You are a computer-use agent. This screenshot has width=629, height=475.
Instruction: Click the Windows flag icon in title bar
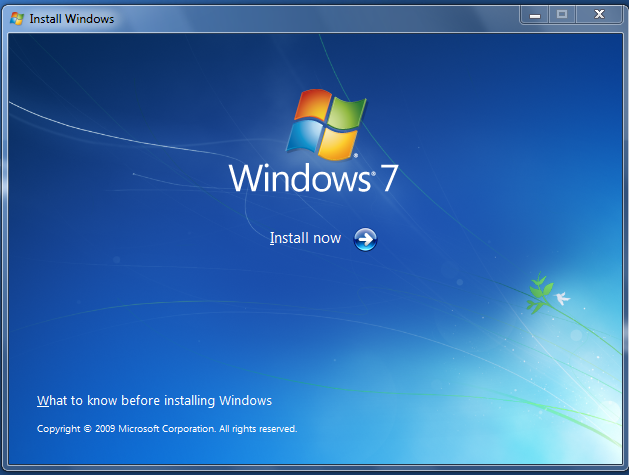(17, 18)
